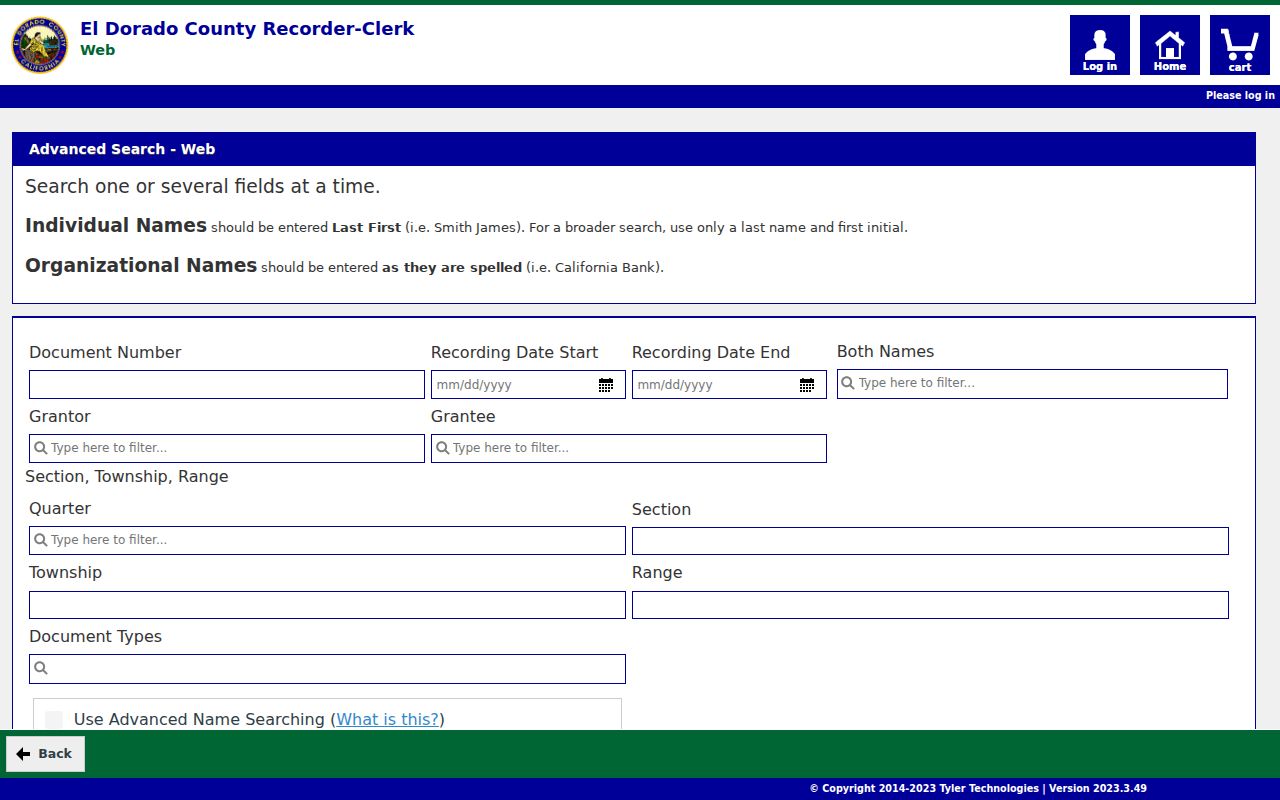Open the shopping cart icon

pos(1239,45)
